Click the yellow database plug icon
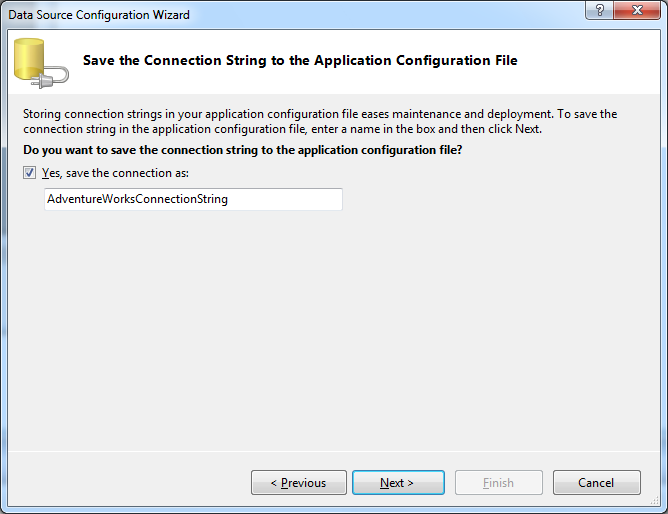The height and width of the screenshot is (514, 668). 41,63
